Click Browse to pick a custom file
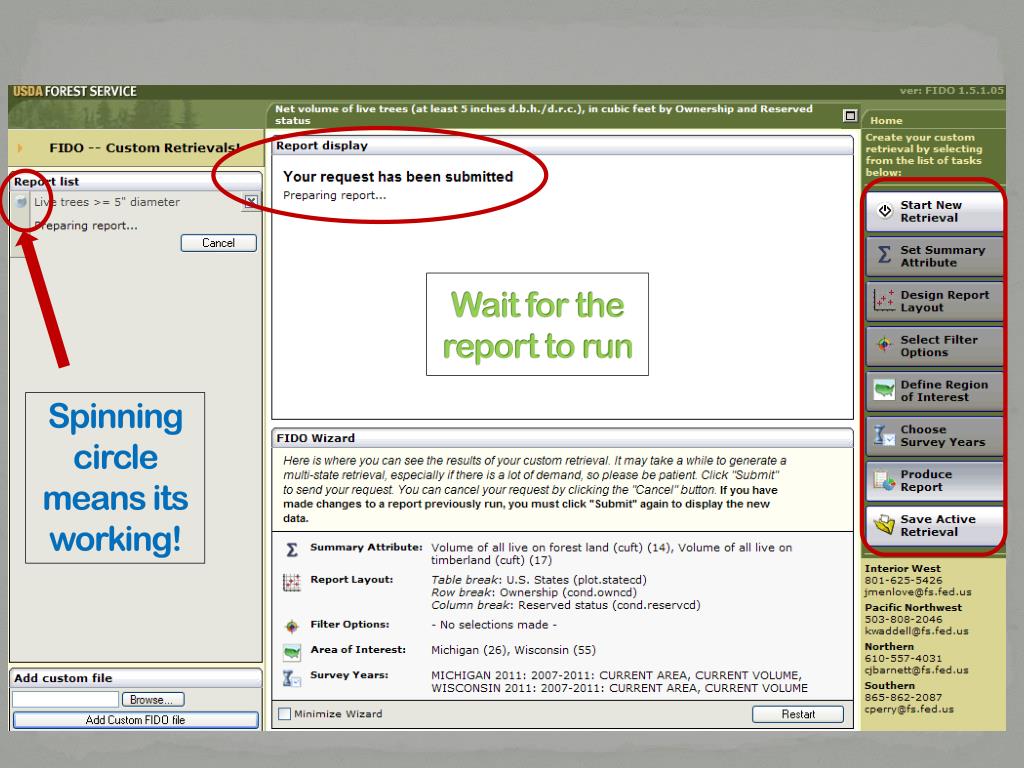Screen dimensions: 1024x768 coord(153,699)
